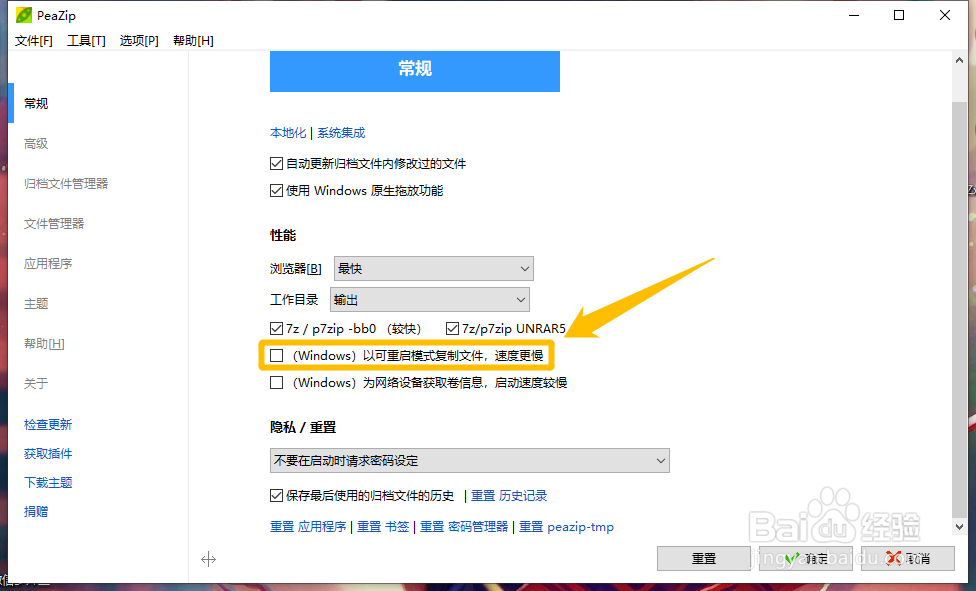
Task: Click the scrollbar up arrow
Action: click(x=959, y=60)
